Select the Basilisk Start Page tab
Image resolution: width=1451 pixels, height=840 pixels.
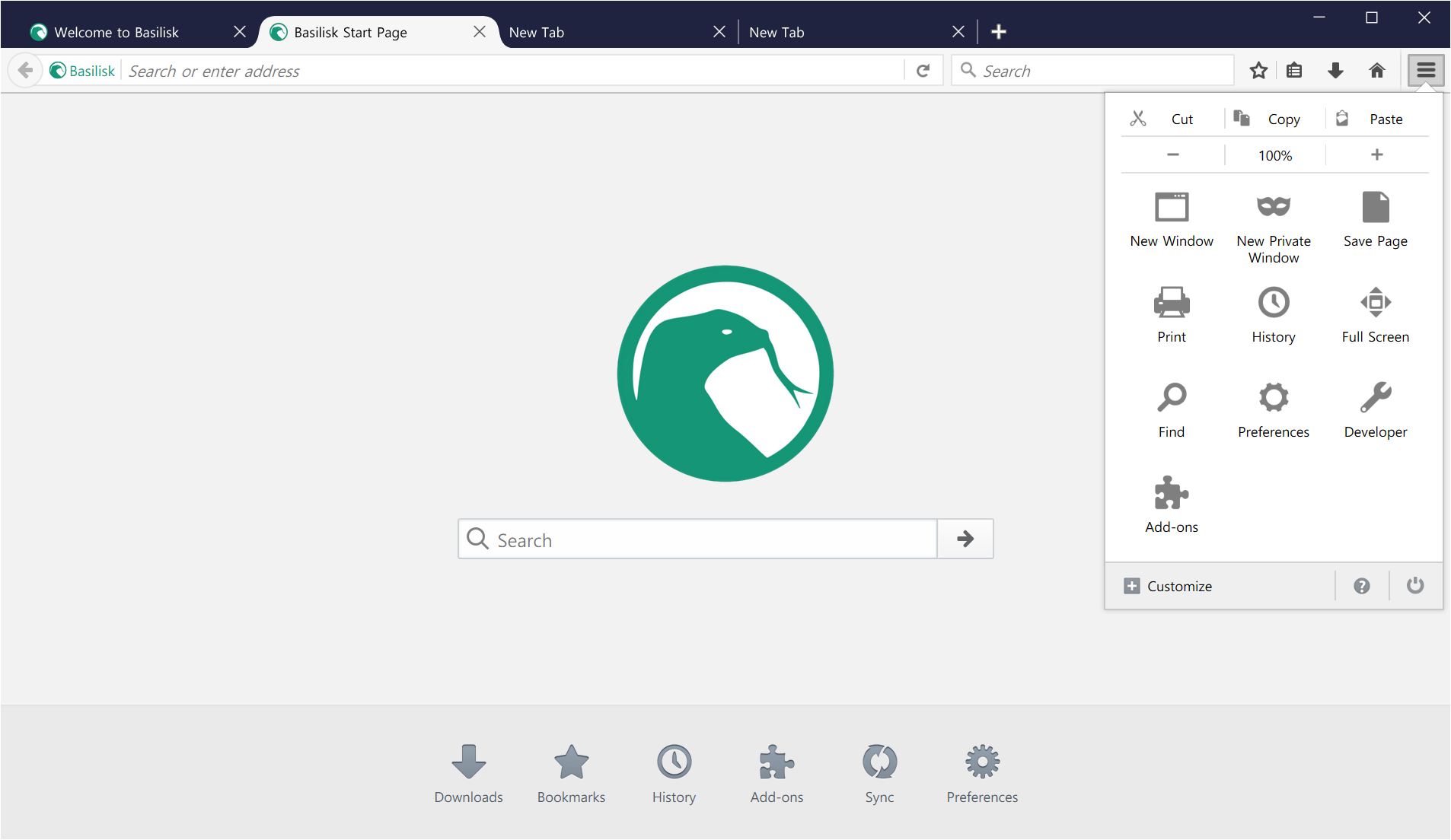coord(351,32)
